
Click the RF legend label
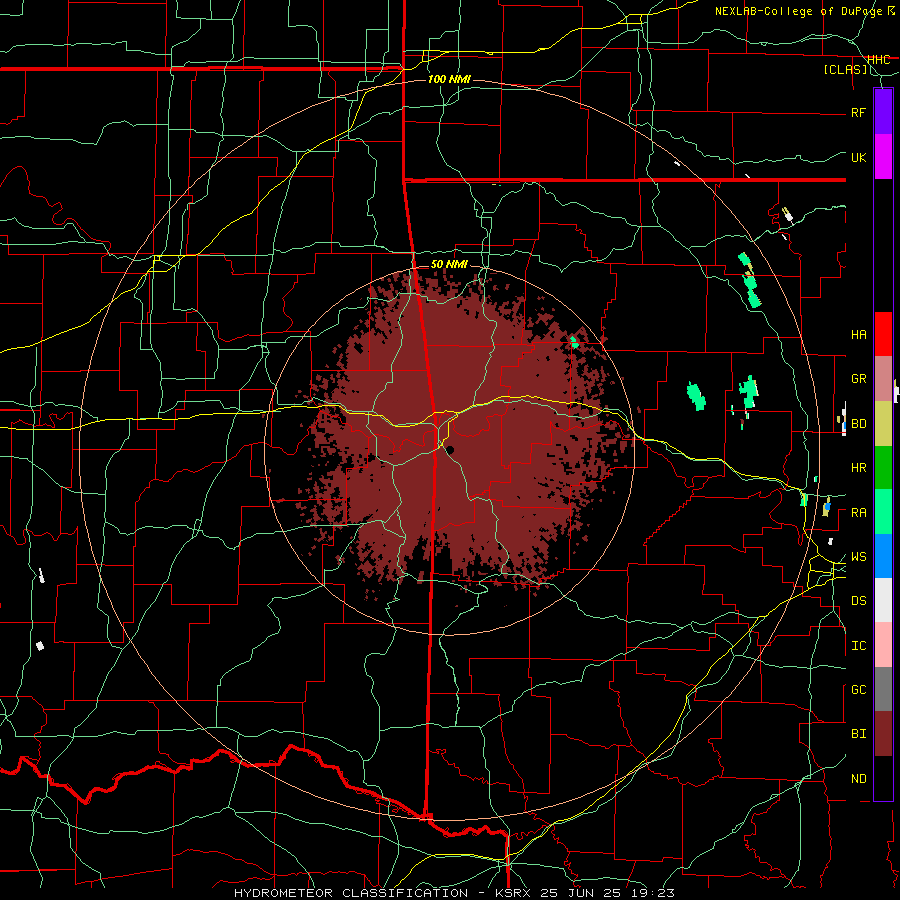click(x=858, y=112)
